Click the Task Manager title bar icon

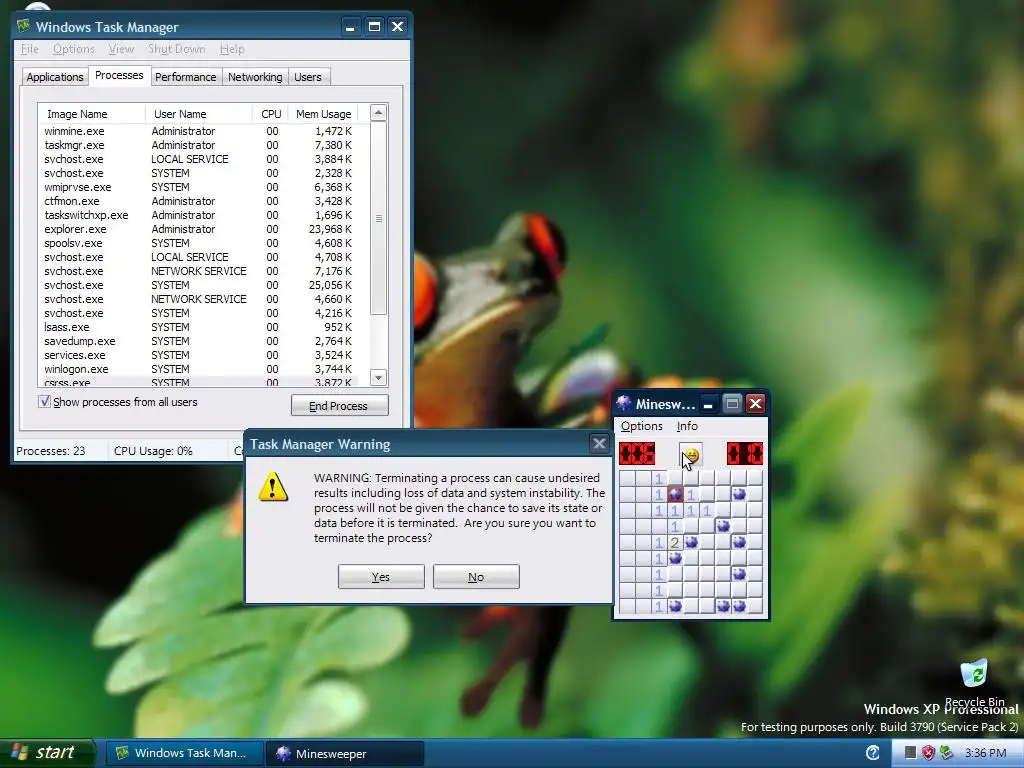[x=24, y=27]
